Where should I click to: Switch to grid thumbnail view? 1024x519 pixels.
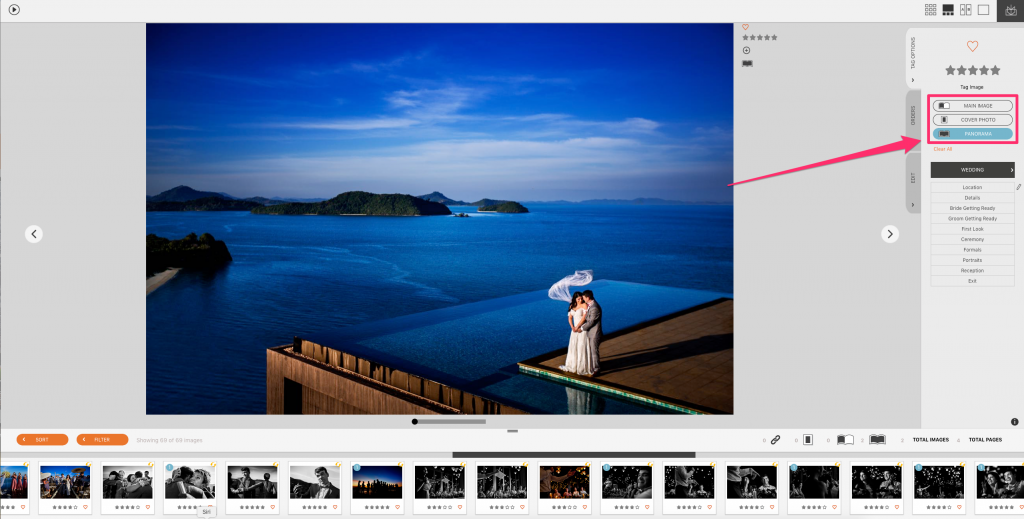tap(931, 10)
